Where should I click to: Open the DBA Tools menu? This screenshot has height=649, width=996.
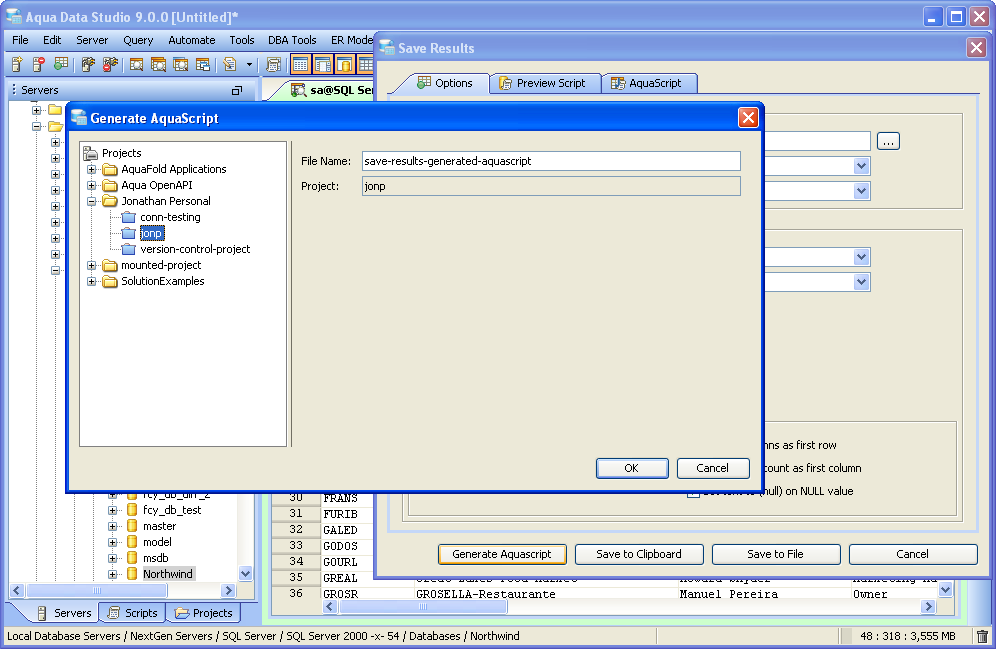[x=292, y=40]
